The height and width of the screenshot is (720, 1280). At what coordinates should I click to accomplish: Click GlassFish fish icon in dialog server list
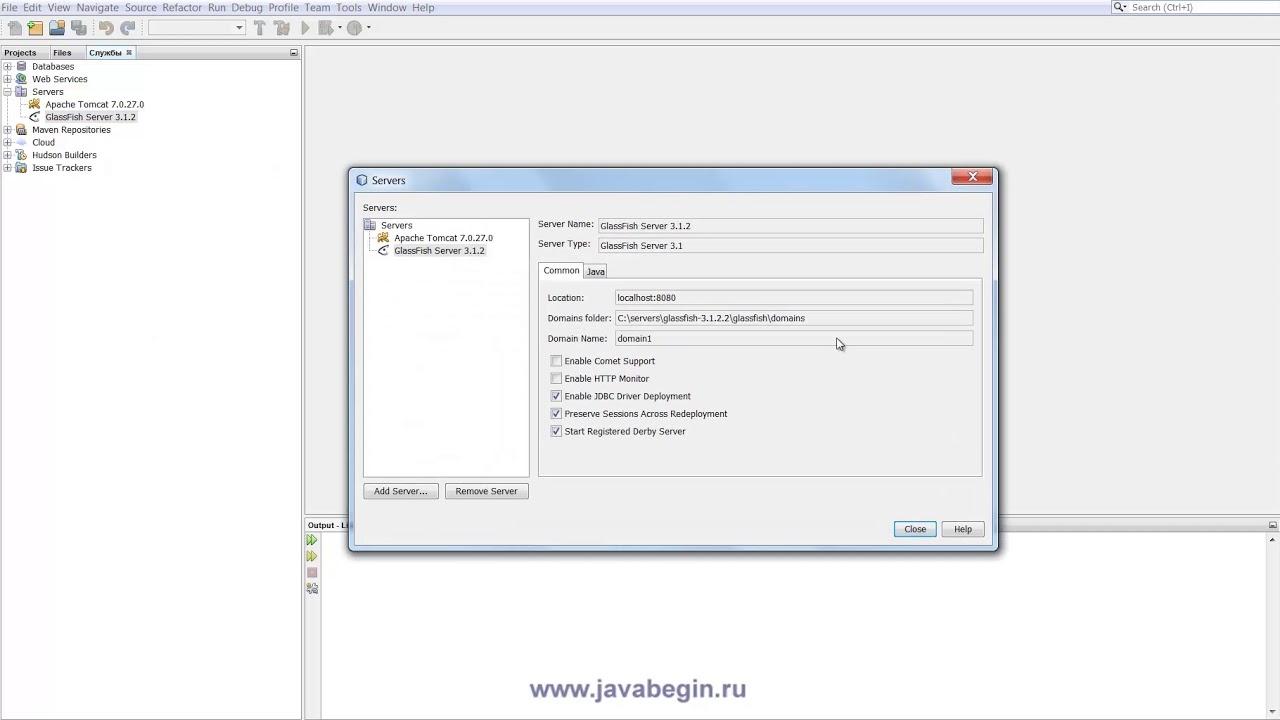(384, 251)
